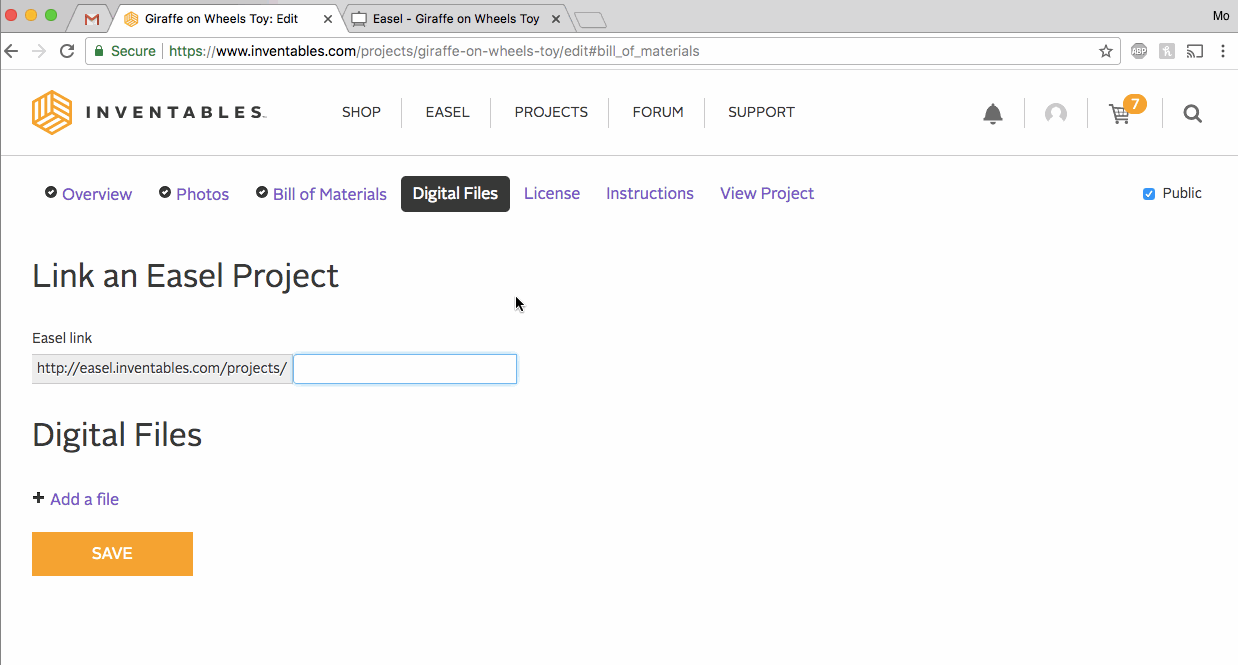Click the Cast extension icon
Image resolution: width=1238 pixels, height=665 pixels.
click(x=1195, y=51)
